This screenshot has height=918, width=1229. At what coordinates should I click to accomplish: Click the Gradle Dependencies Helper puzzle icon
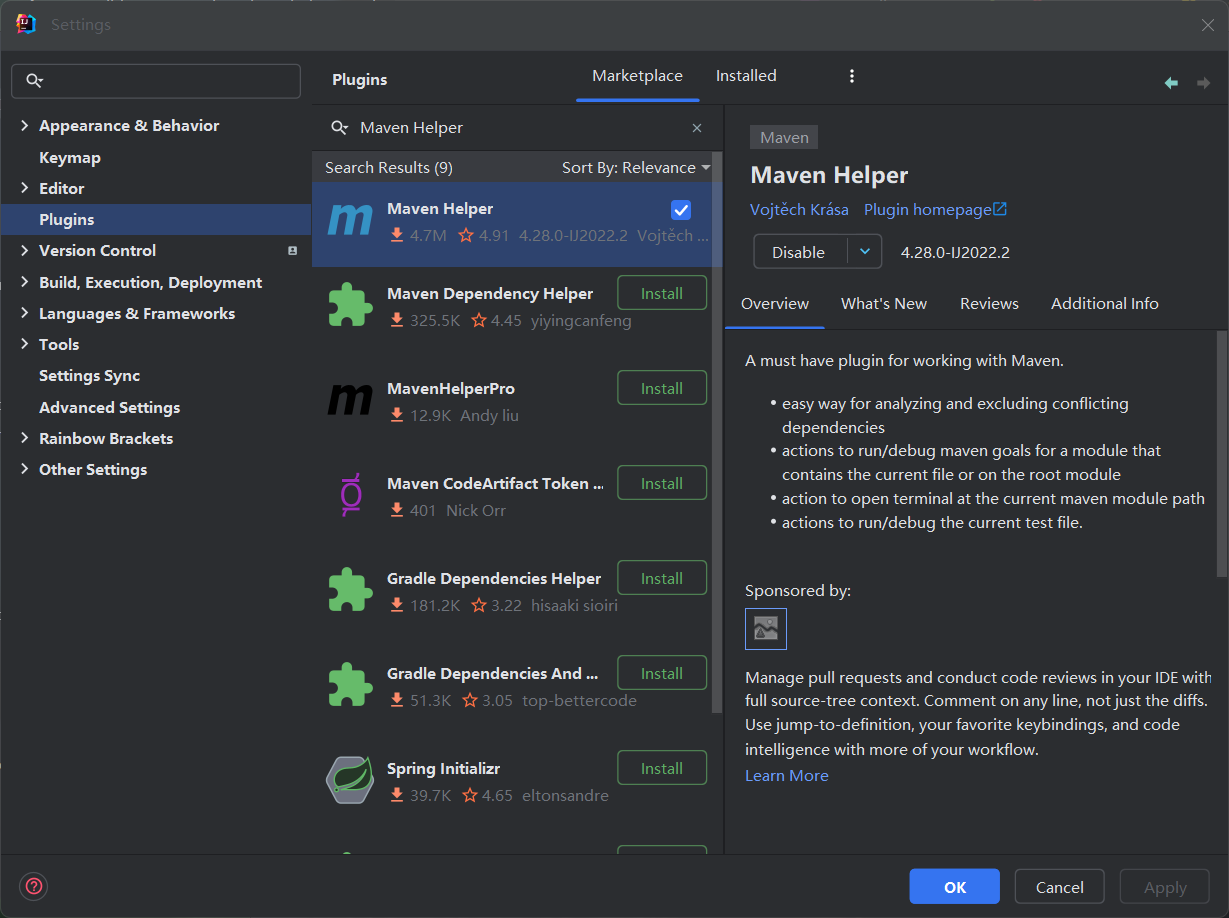[350, 590]
